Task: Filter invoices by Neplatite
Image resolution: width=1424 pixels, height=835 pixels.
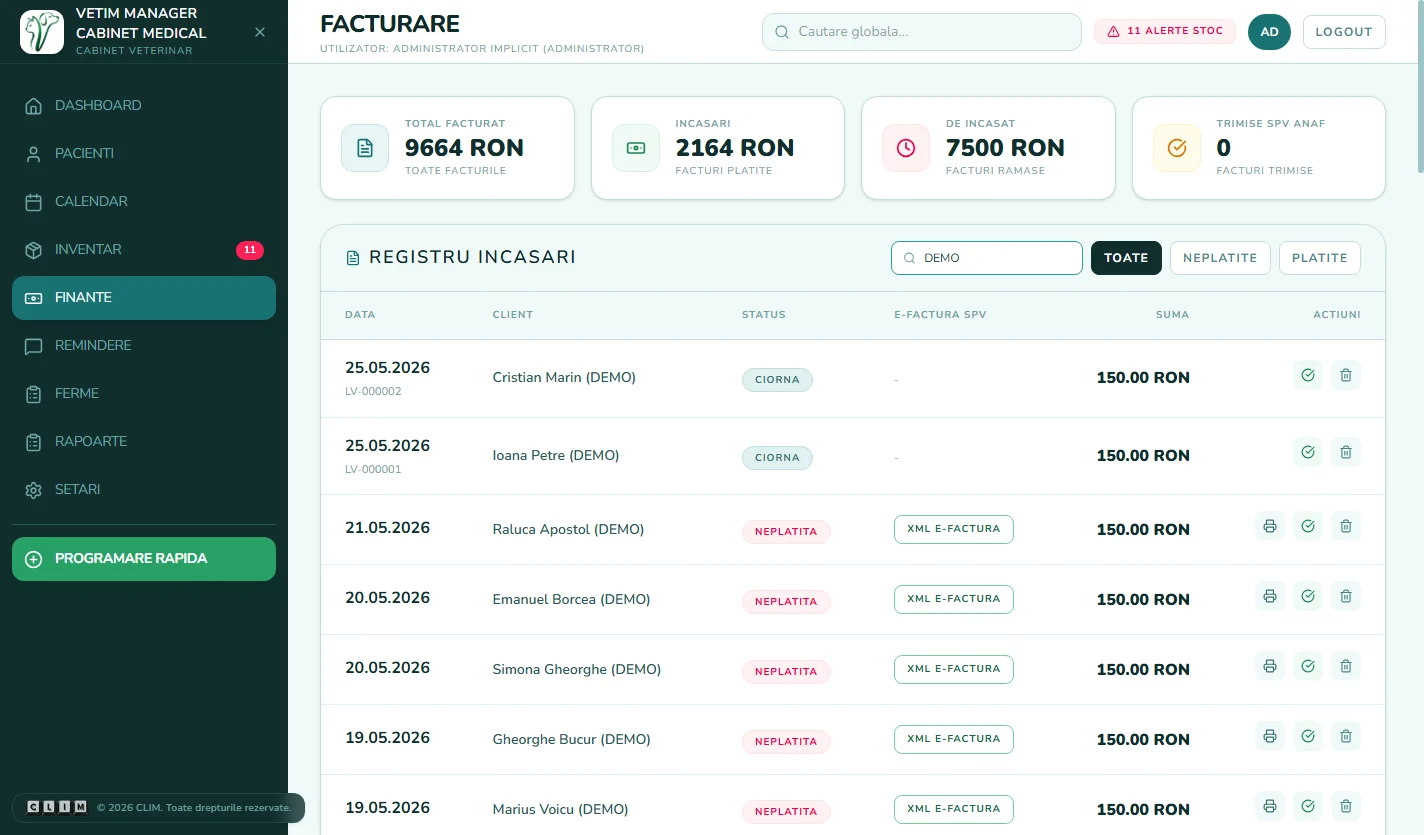Action: (x=1220, y=258)
